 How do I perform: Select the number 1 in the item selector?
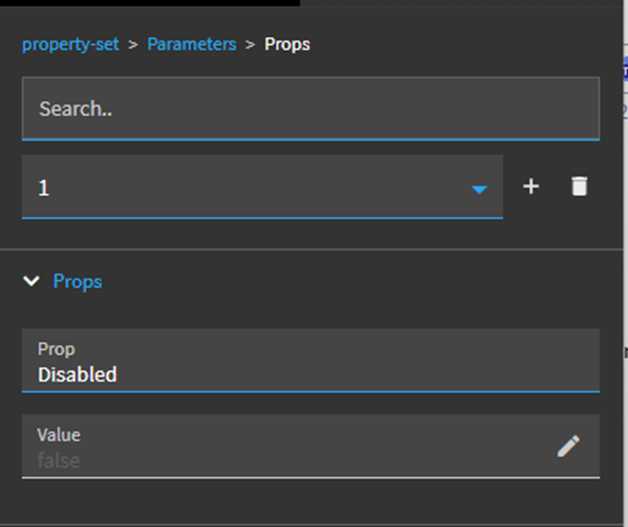tap(43, 188)
